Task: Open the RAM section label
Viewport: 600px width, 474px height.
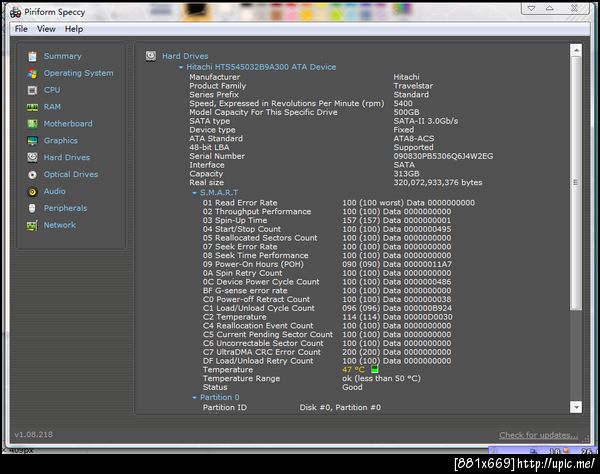Action: click(x=52, y=107)
